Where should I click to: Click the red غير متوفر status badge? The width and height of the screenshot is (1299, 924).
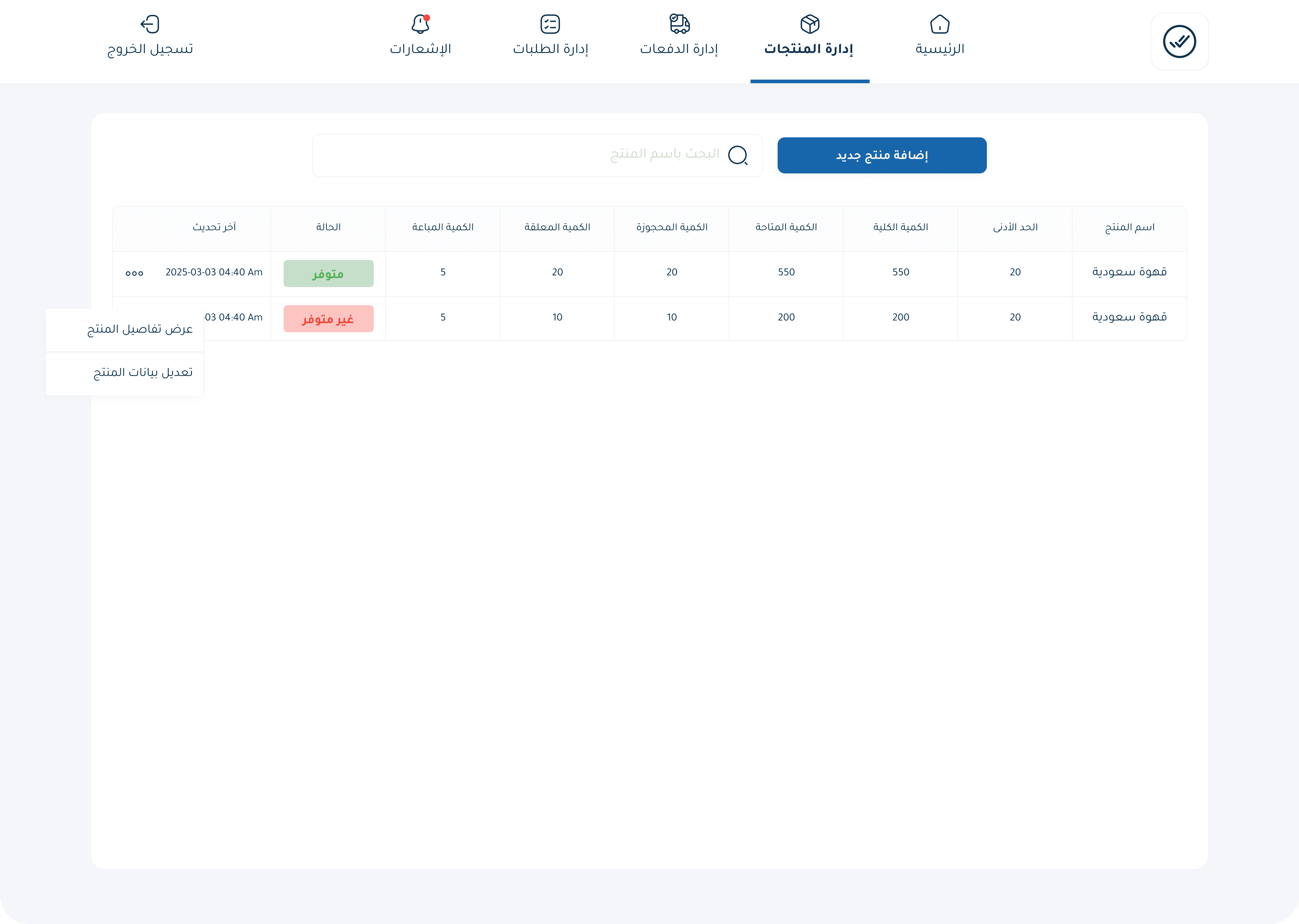point(328,319)
